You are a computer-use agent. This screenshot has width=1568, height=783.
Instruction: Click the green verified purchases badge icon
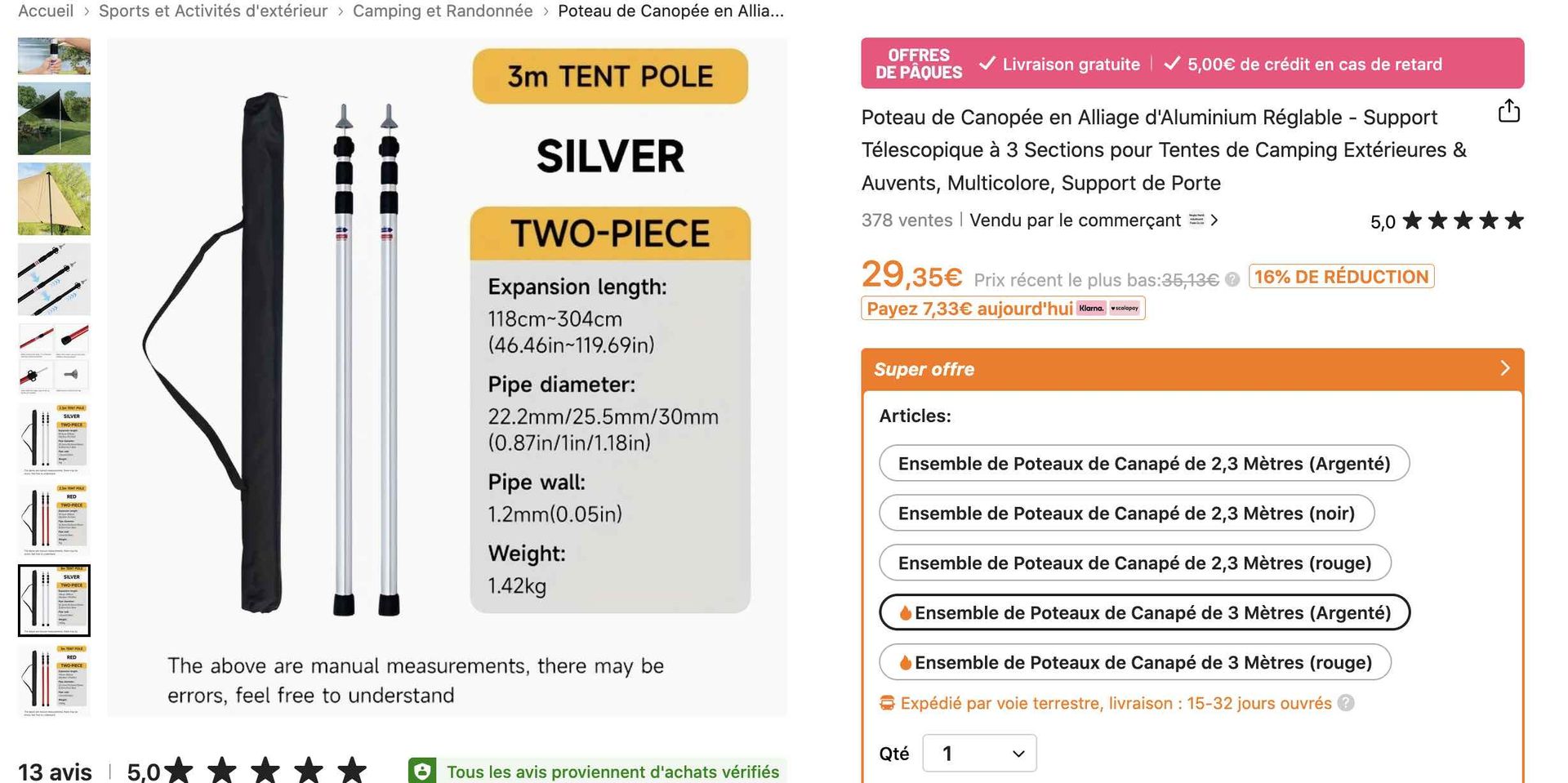click(422, 771)
